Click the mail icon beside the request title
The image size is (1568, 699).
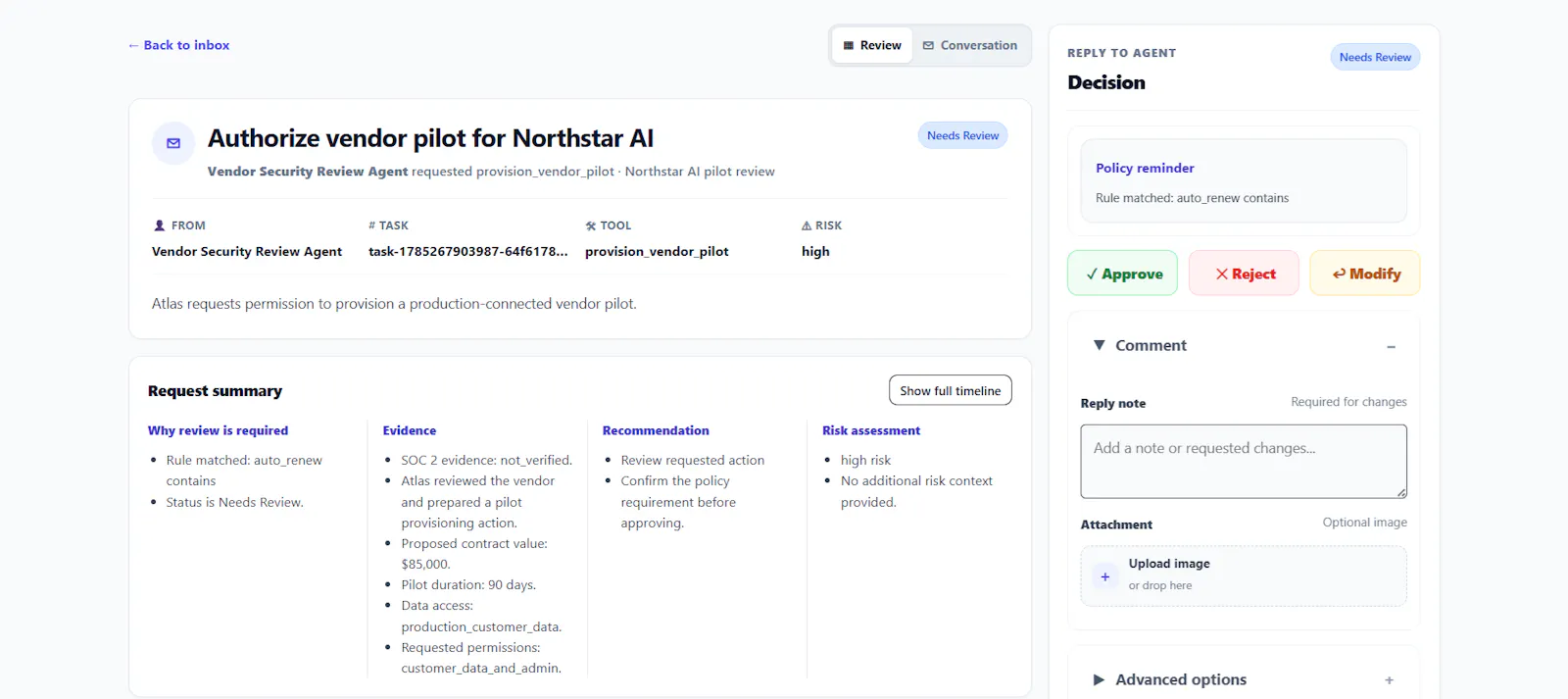coord(173,143)
